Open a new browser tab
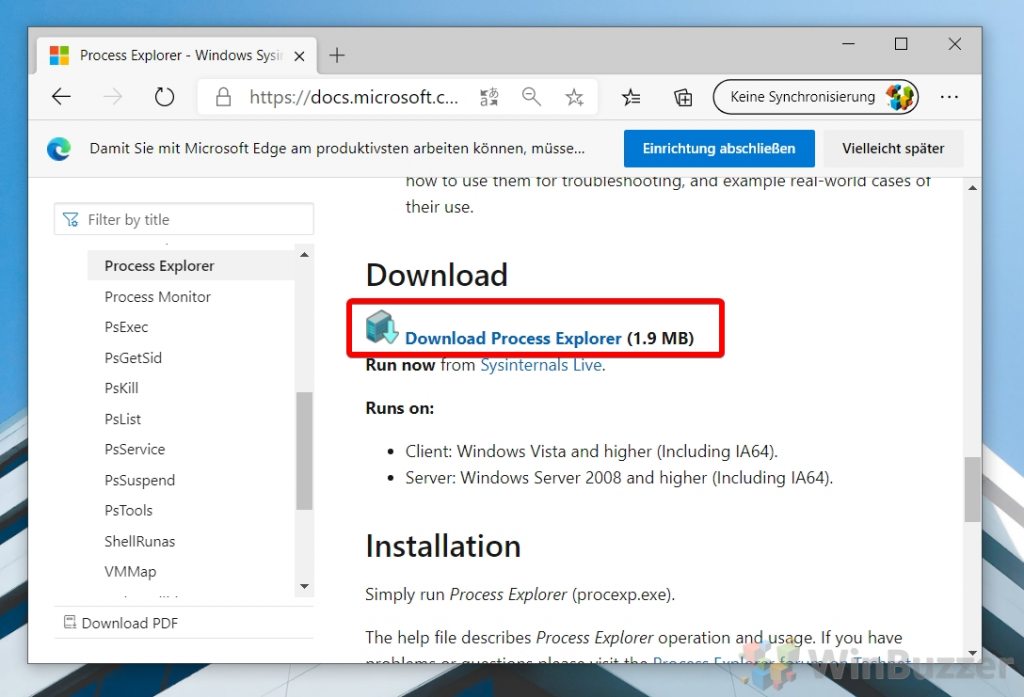Screen dimensions: 1024x697 click(337, 56)
